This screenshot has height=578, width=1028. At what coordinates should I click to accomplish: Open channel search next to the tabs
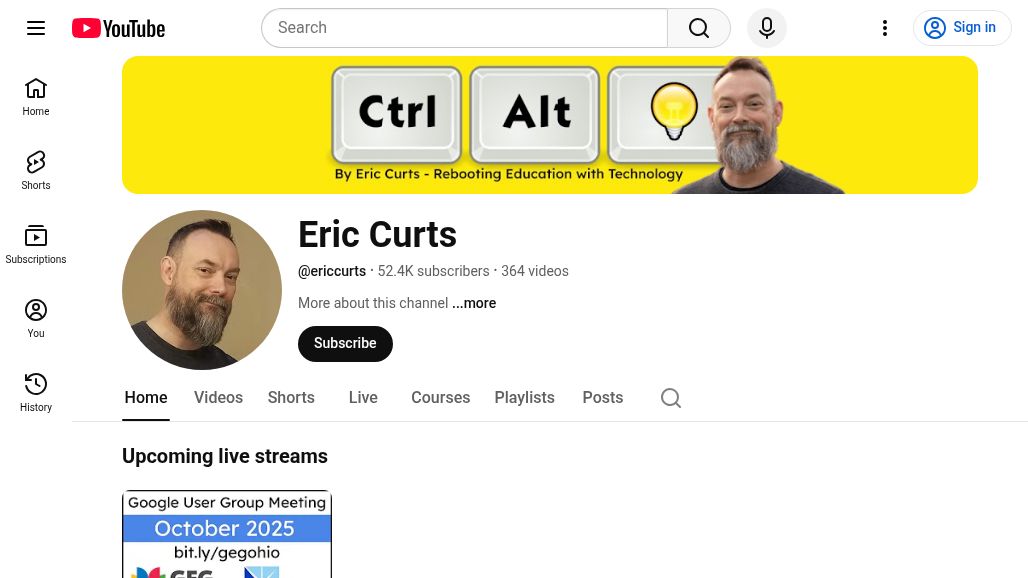671,398
